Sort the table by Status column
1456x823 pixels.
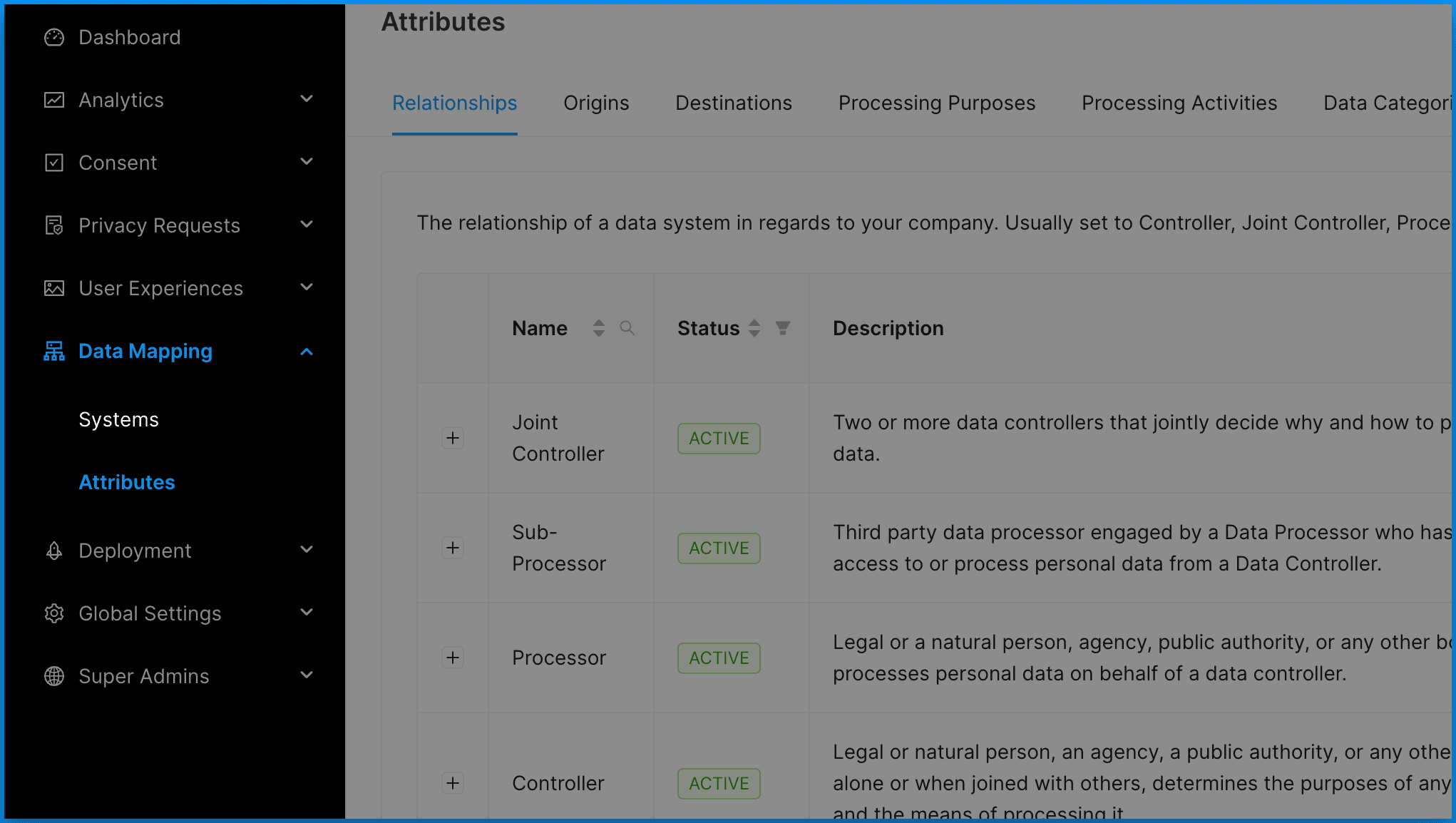coord(754,328)
